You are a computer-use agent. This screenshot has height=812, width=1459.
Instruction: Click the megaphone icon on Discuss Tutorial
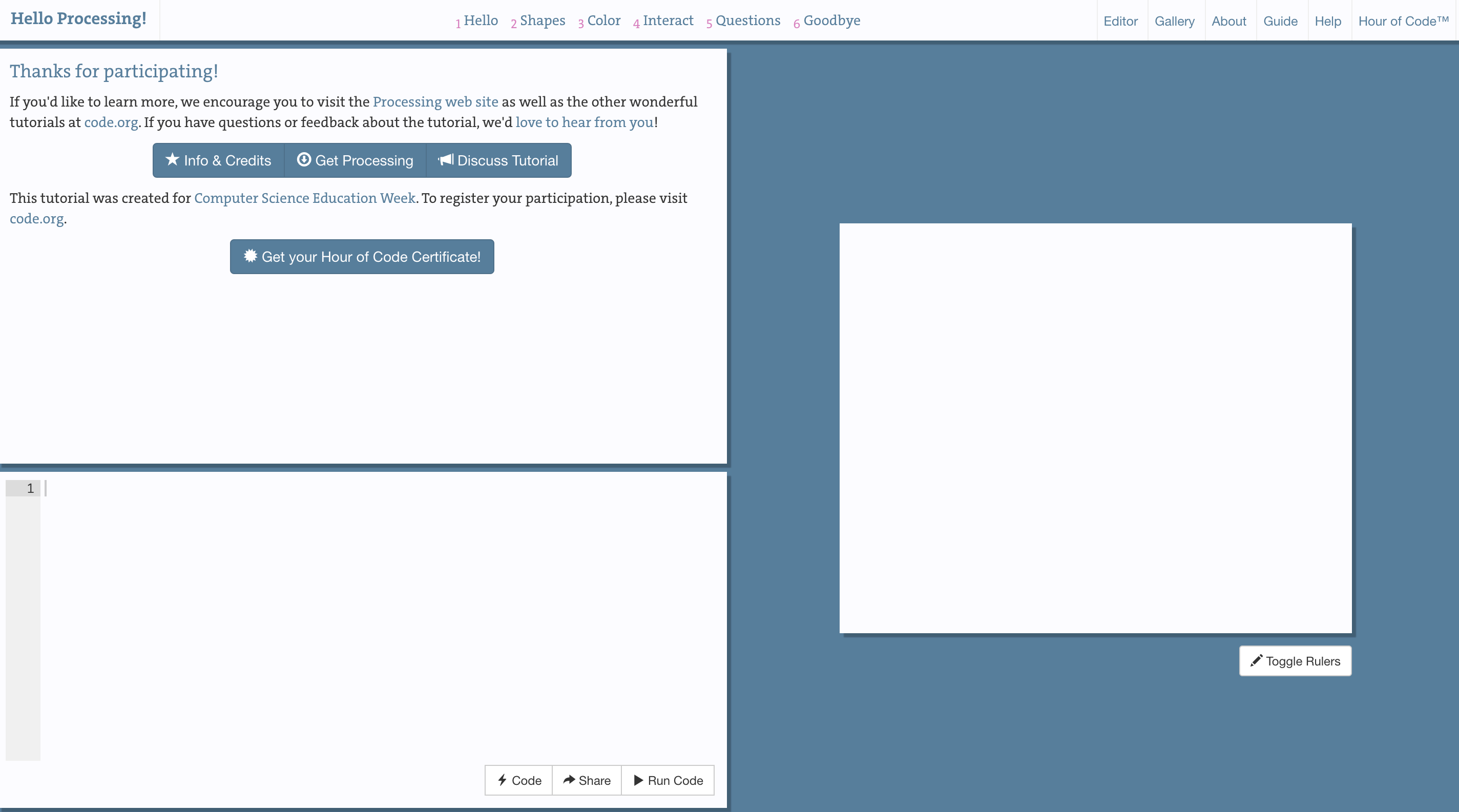point(446,160)
